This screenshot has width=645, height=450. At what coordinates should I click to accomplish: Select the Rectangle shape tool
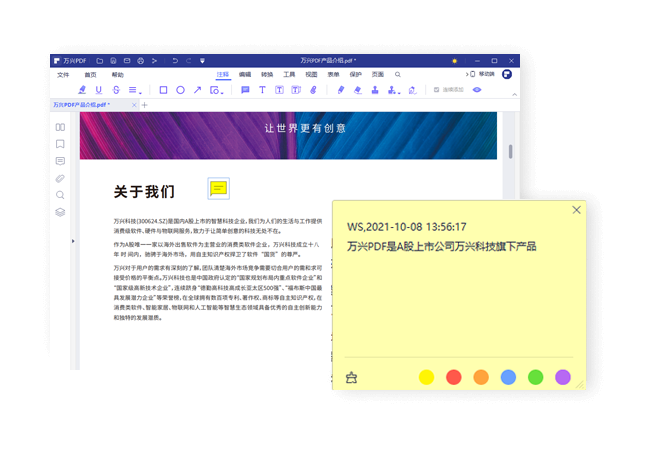pos(163,90)
